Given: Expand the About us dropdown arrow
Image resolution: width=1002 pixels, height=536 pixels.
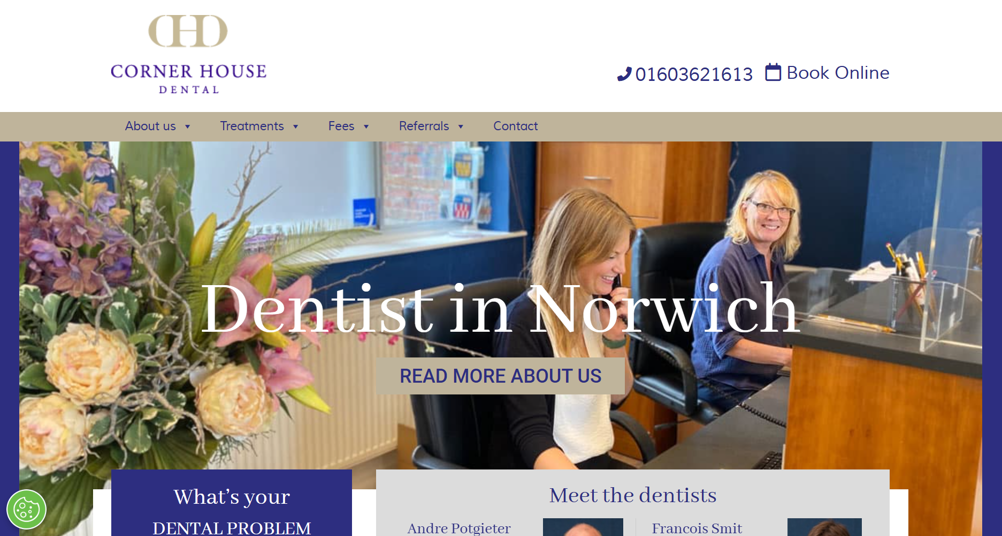Looking at the screenshot, I should click(187, 126).
